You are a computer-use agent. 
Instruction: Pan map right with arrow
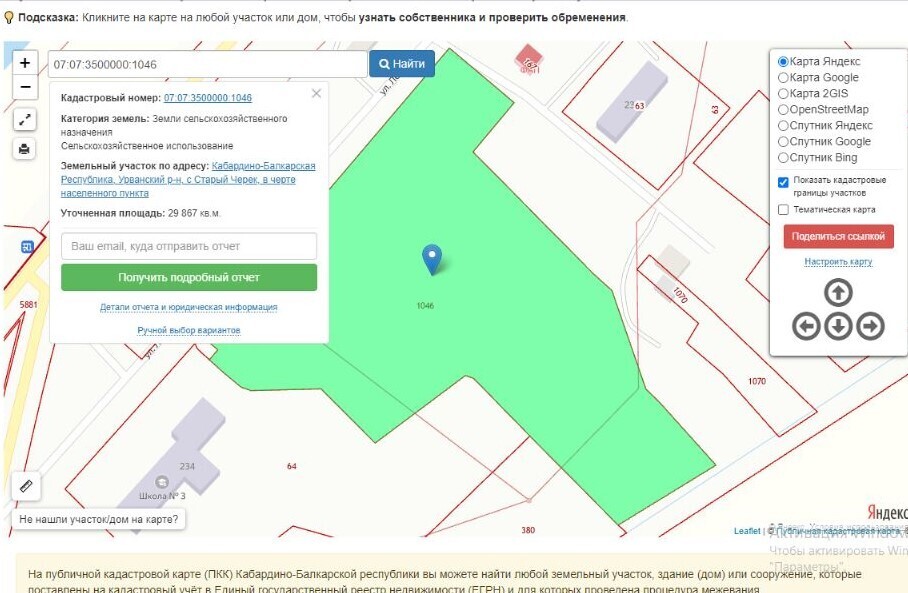[870, 326]
